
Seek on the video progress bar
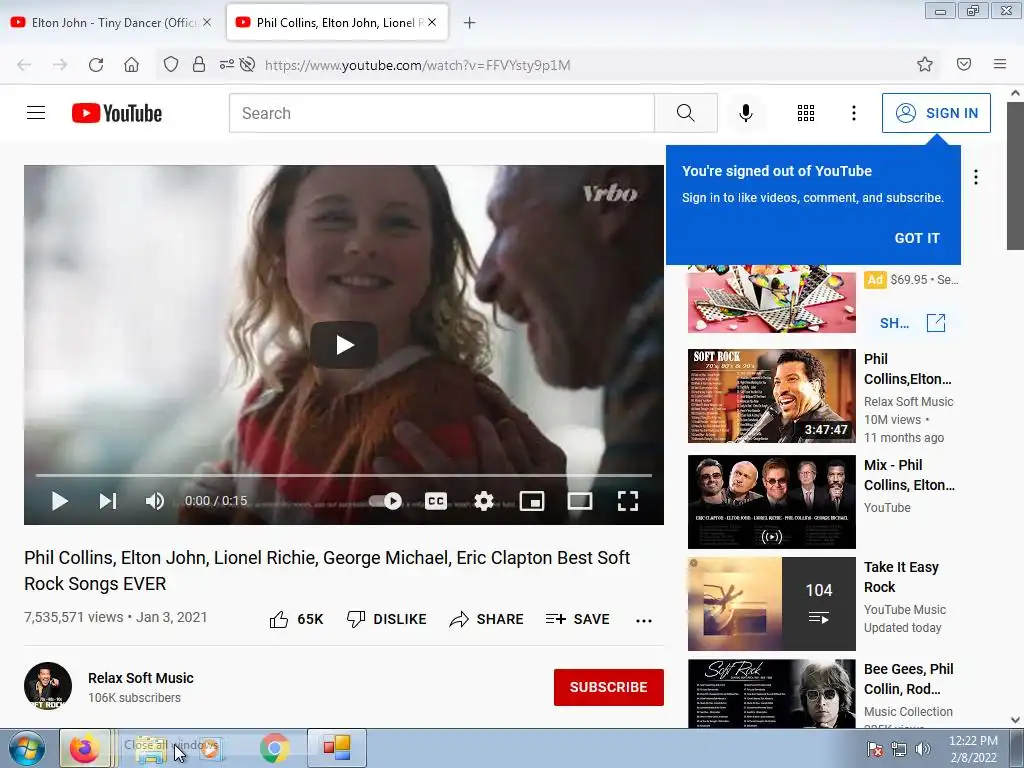coord(344,475)
